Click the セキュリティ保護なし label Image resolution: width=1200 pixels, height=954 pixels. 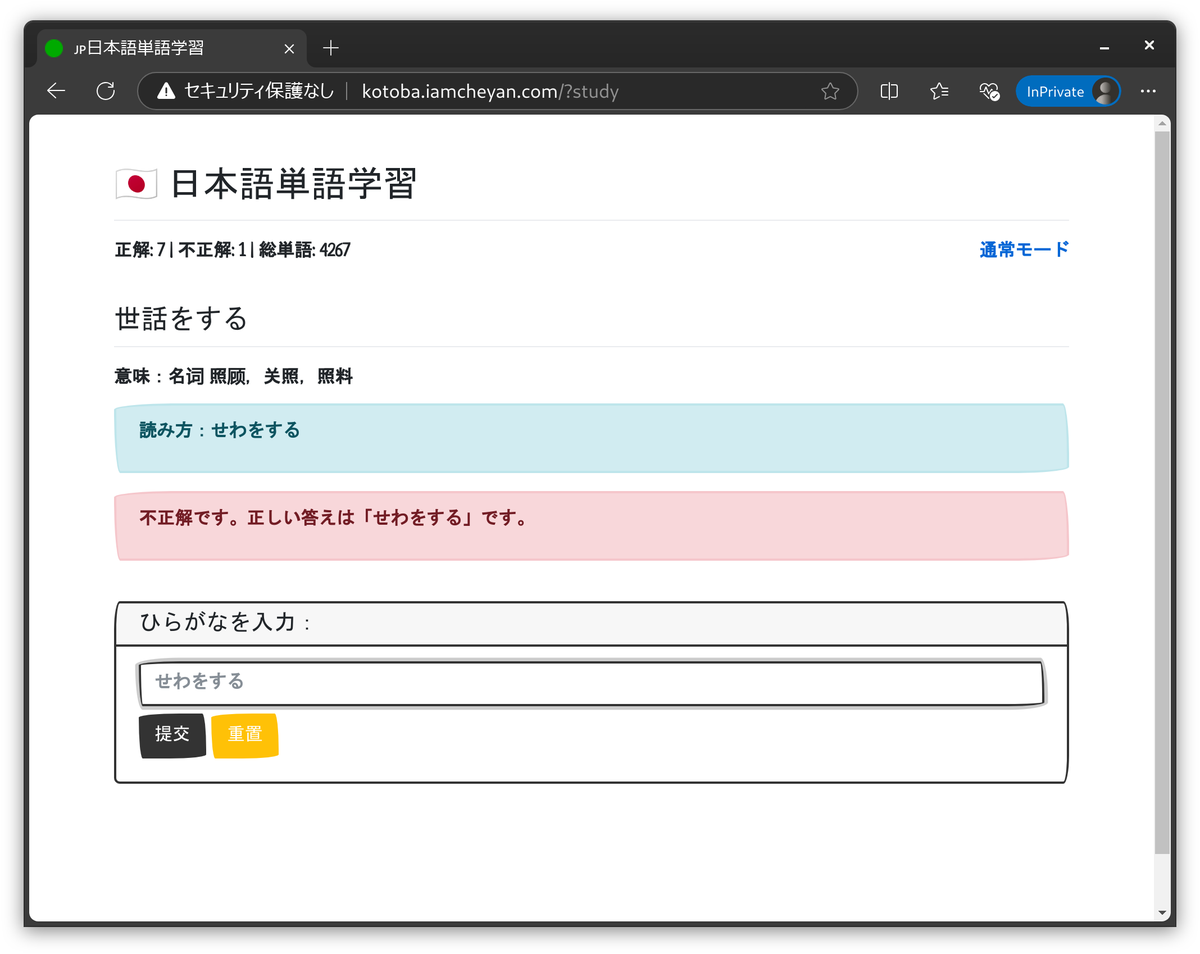(x=258, y=91)
